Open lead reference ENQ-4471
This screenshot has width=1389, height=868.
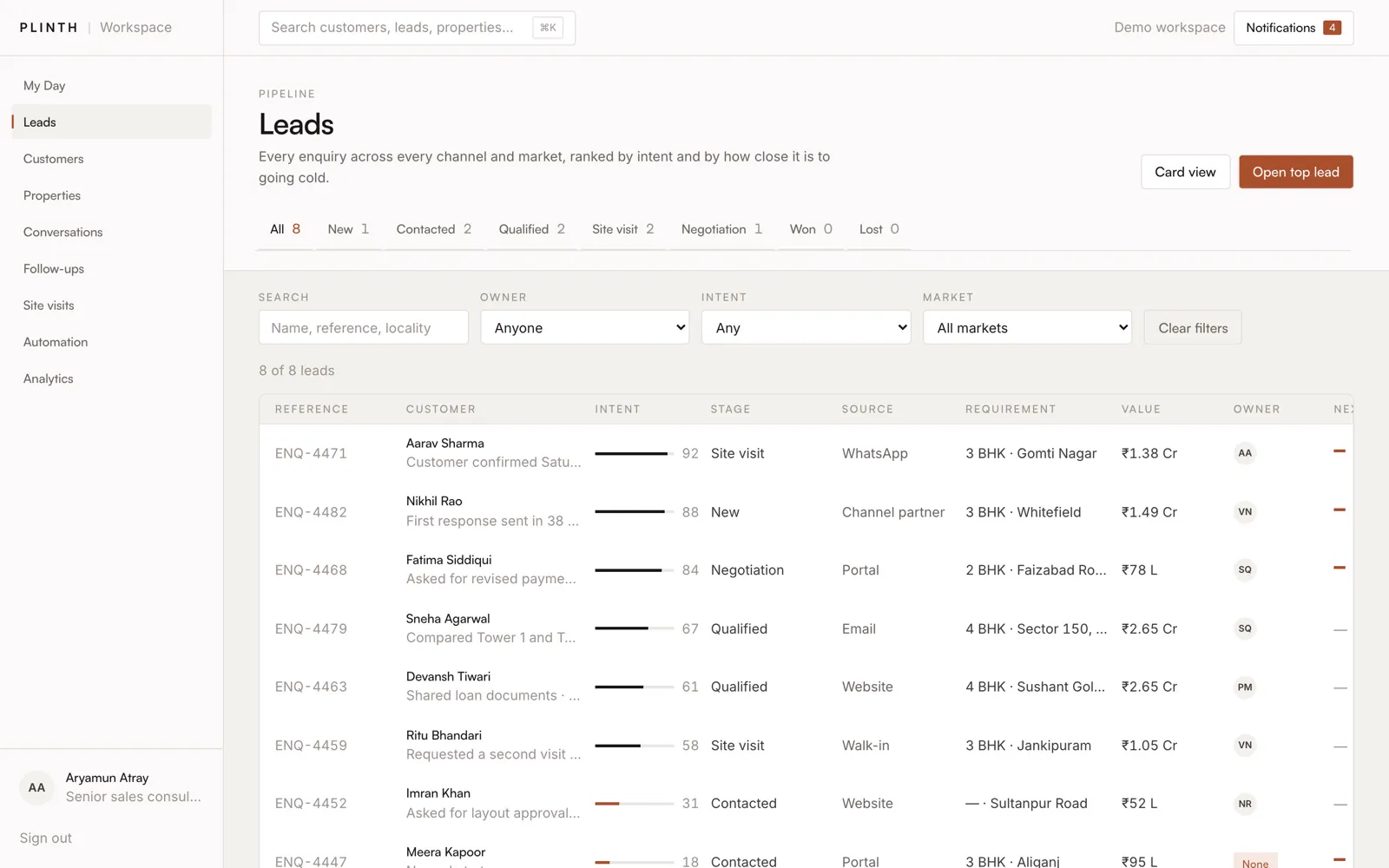311,453
